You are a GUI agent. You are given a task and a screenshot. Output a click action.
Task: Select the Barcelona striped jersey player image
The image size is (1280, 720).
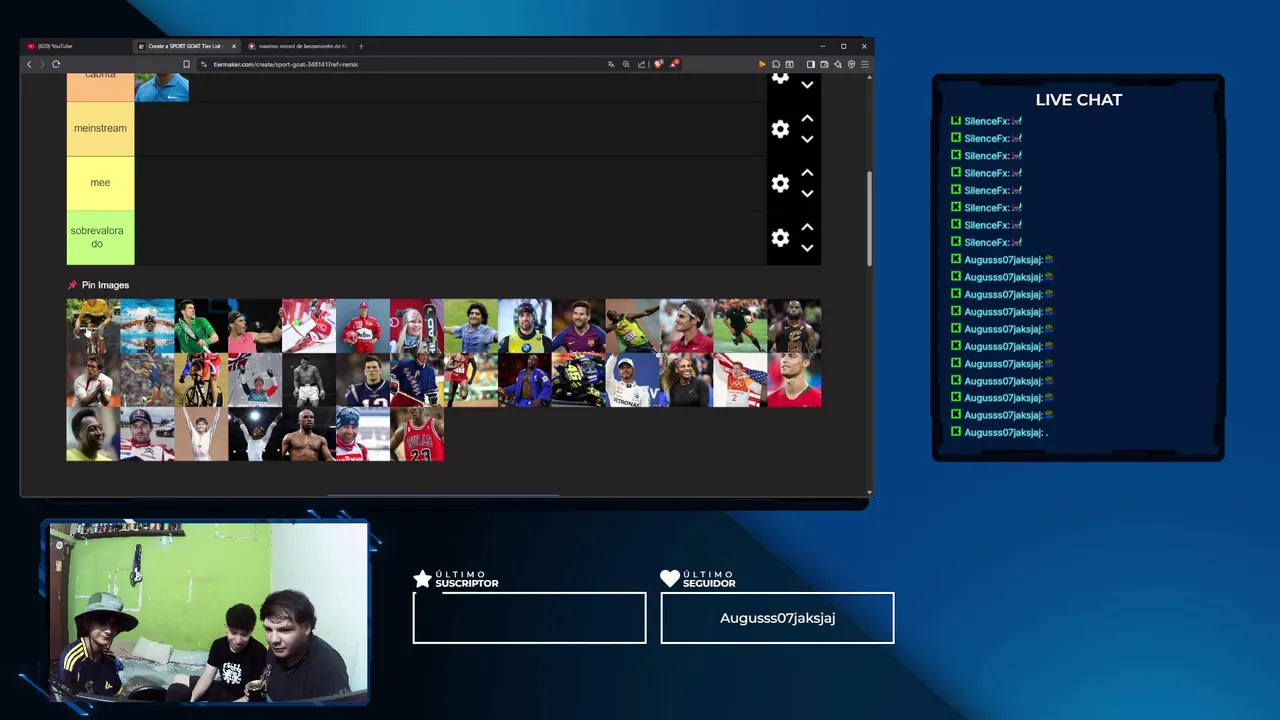pos(579,326)
